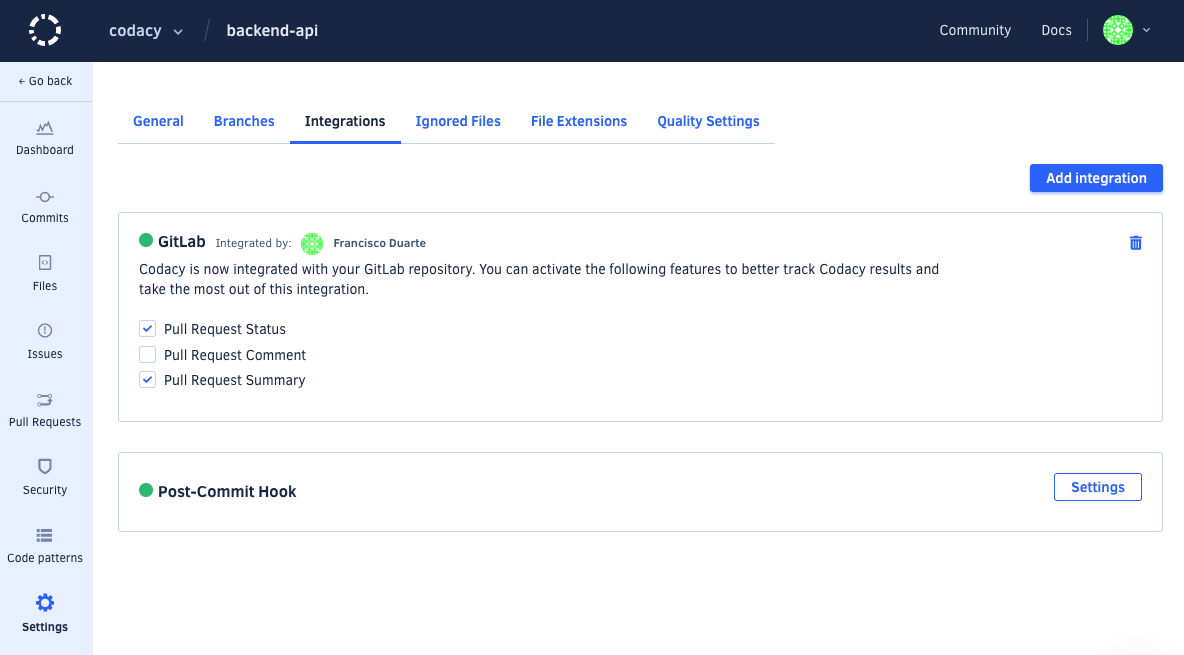Image resolution: width=1184 pixels, height=655 pixels.
Task: Click the Codacy logo icon
Action: point(45,30)
